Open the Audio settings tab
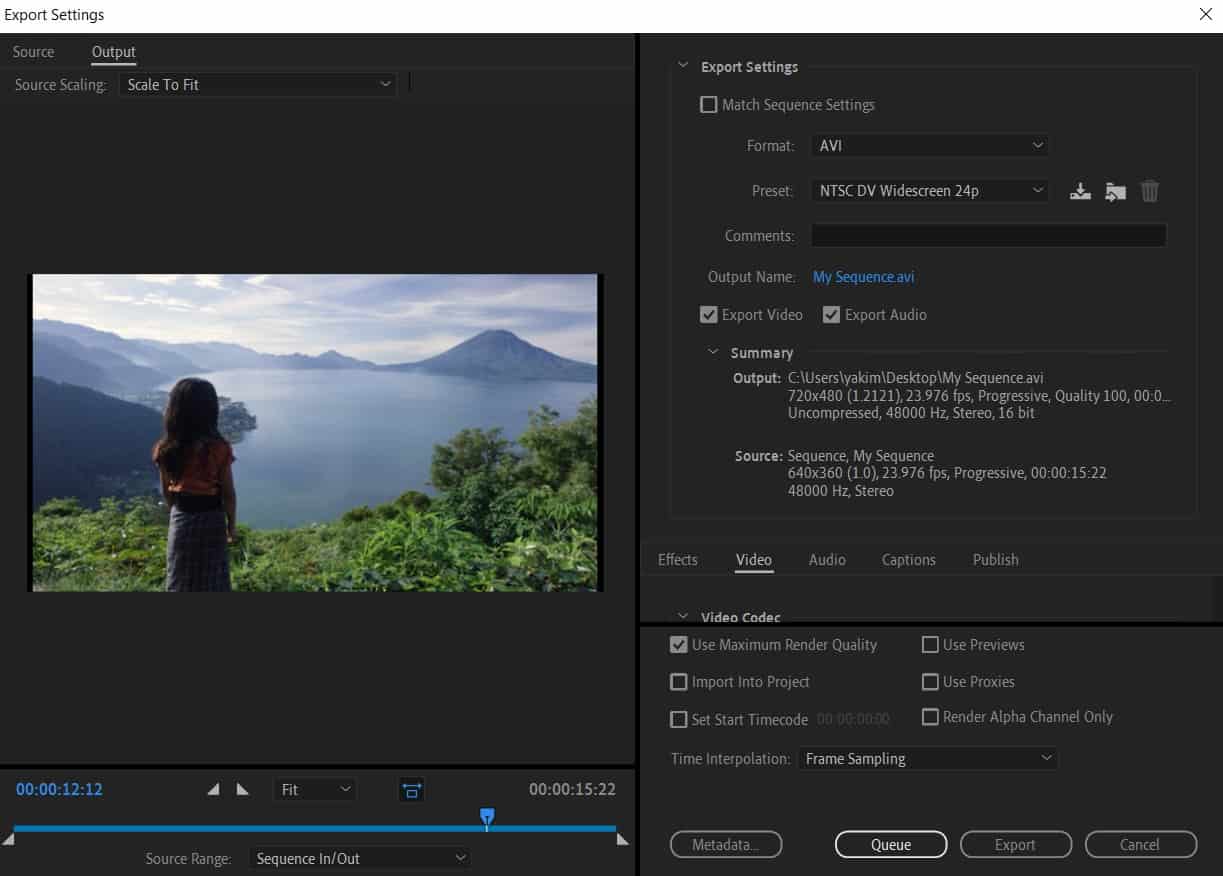The height and width of the screenshot is (876, 1223). click(826, 559)
